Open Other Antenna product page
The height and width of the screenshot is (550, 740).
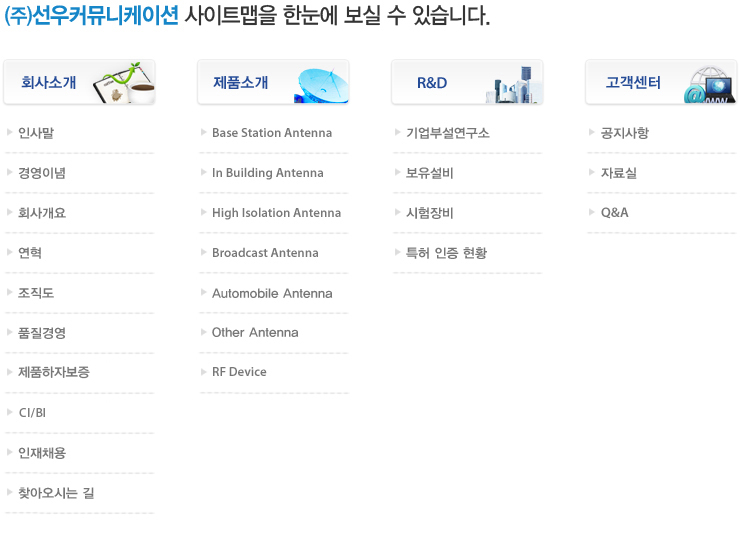tap(255, 332)
